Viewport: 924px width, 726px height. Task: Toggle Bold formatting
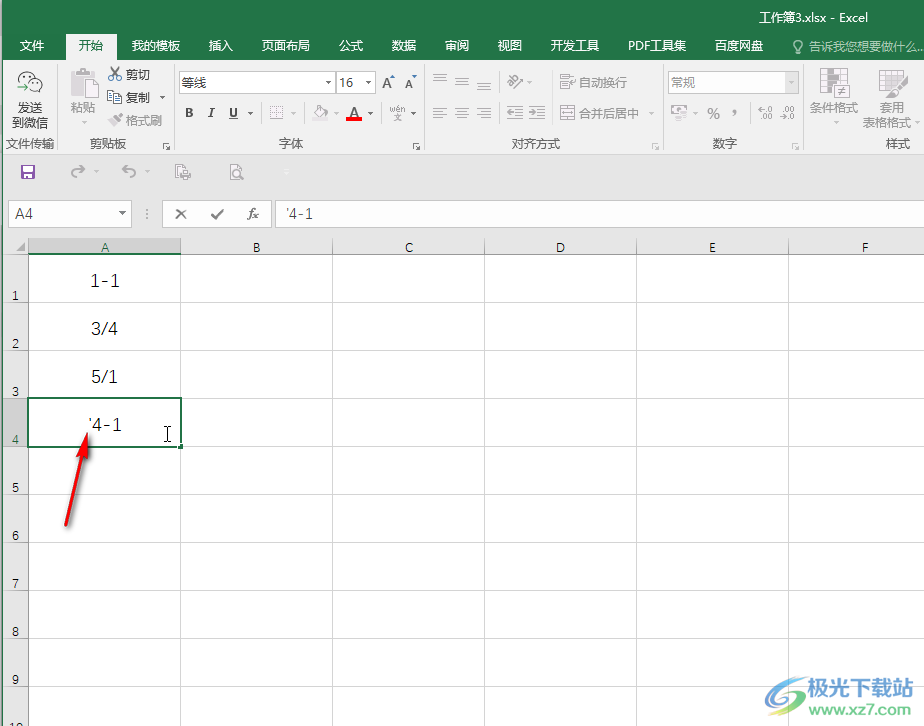pyautogui.click(x=189, y=113)
